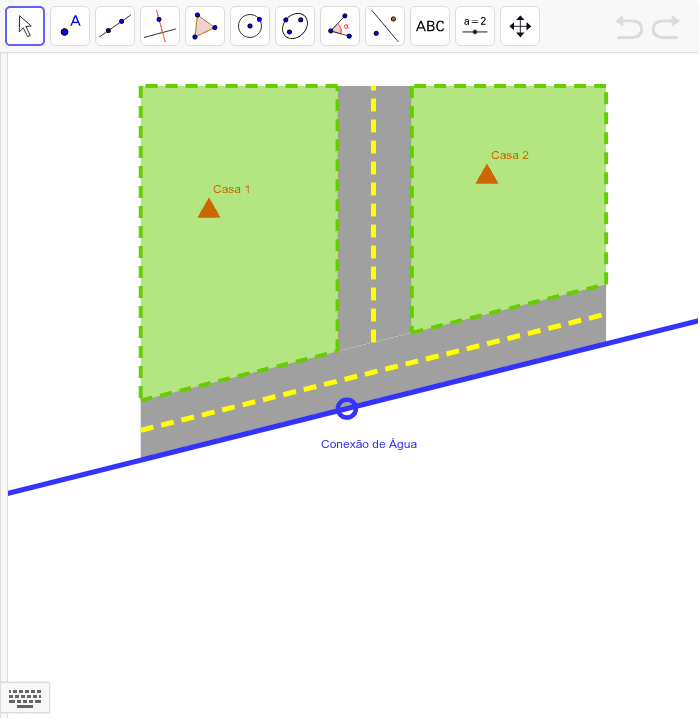This screenshot has width=700, height=720.
Task: Click the Redo arrow
Action: click(x=666, y=27)
